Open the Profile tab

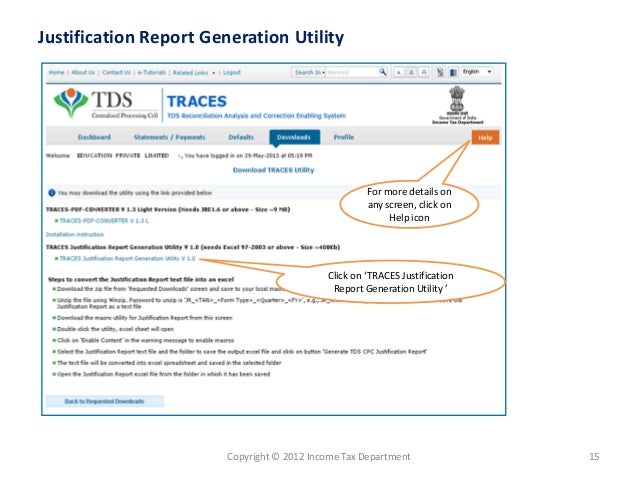[344, 137]
